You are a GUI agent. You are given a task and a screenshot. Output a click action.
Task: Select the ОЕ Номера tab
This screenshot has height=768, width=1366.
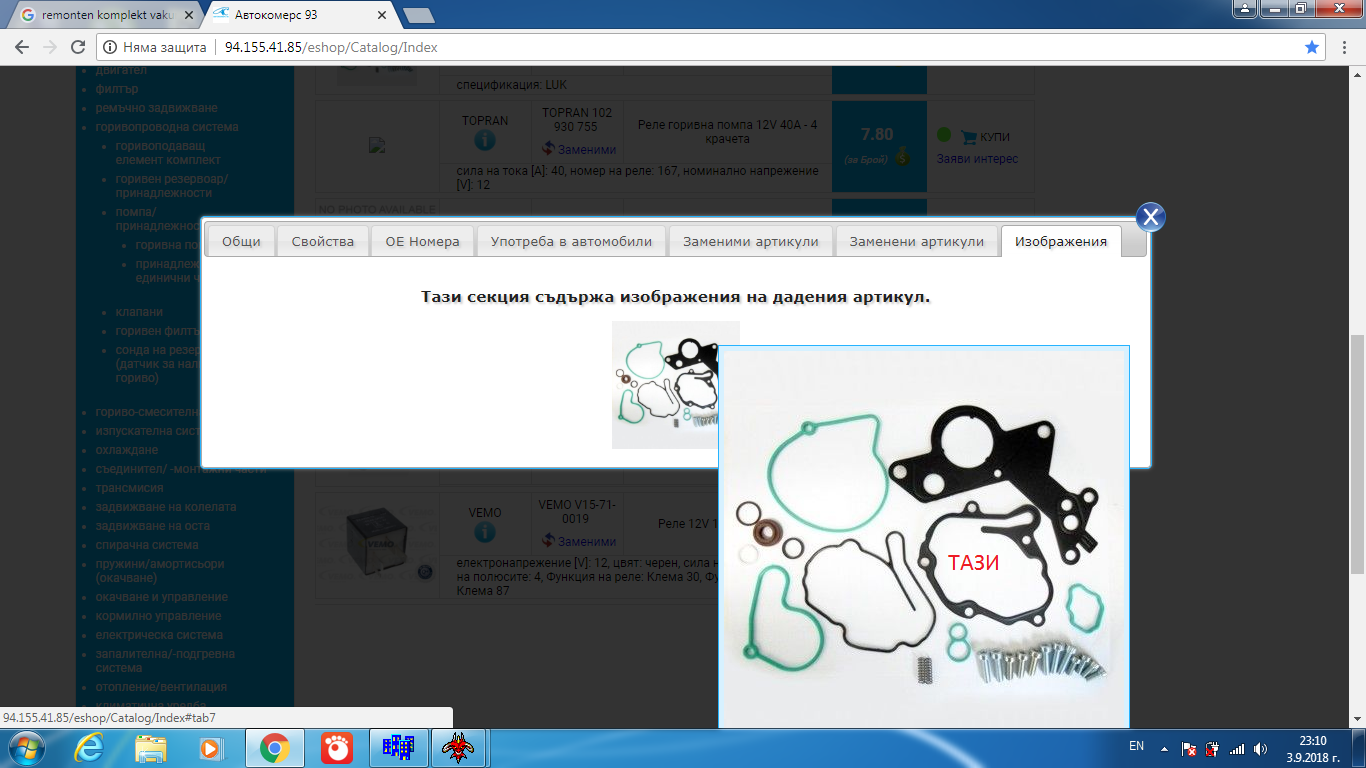click(422, 241)
